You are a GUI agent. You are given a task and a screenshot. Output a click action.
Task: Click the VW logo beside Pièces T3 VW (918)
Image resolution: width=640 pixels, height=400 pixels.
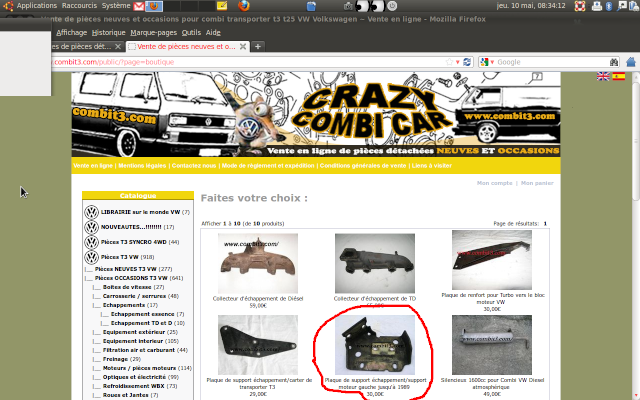click(x=91, y=257)
